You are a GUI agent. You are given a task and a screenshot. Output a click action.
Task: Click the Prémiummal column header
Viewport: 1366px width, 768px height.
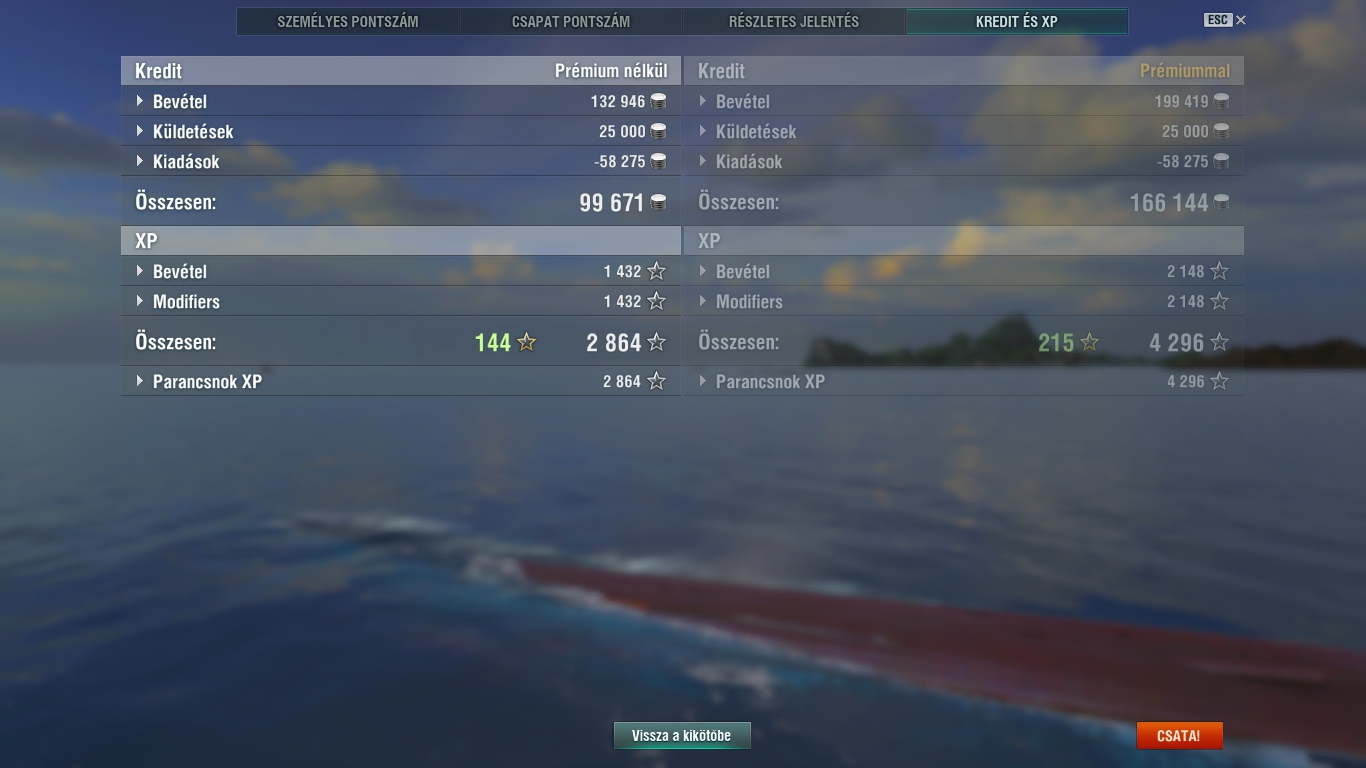[1185, 71]
